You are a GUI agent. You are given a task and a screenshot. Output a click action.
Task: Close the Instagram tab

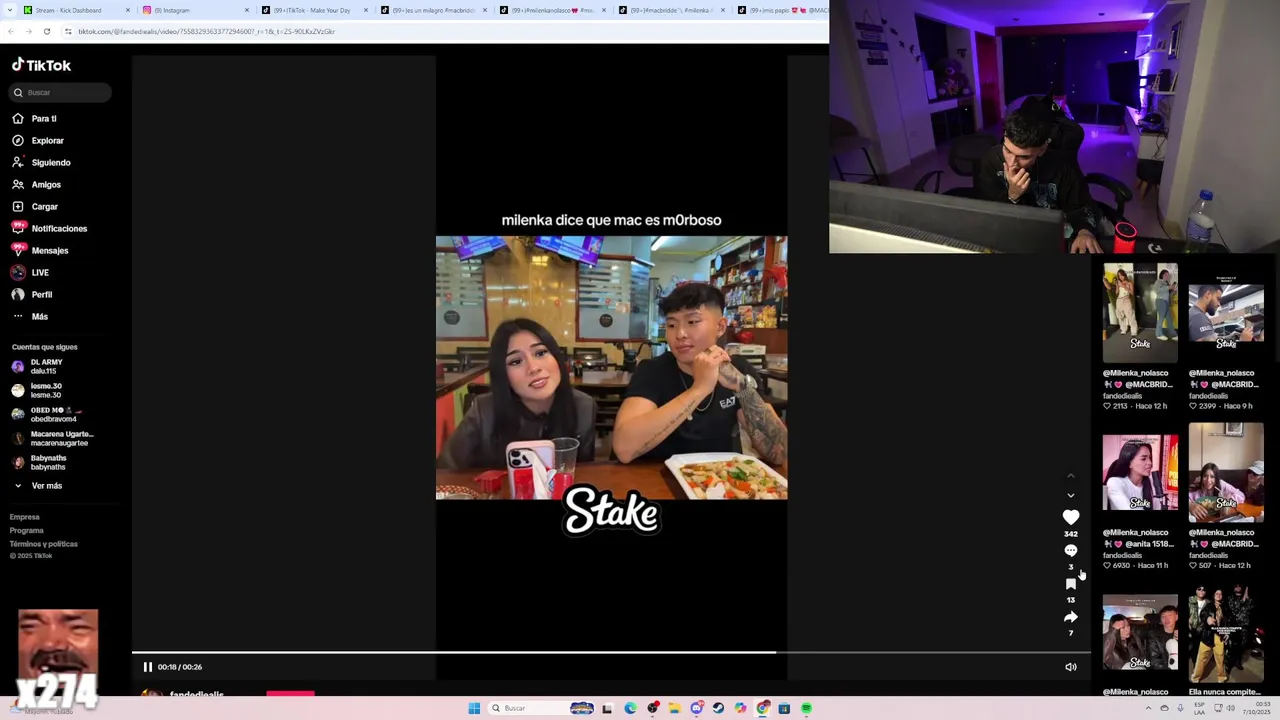click(x=247, y=10)
